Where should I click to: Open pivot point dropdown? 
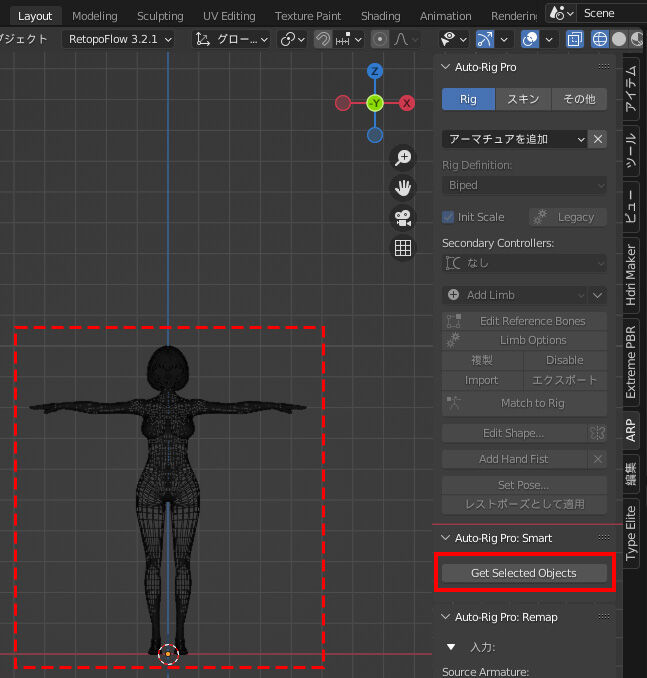point(293,40)
